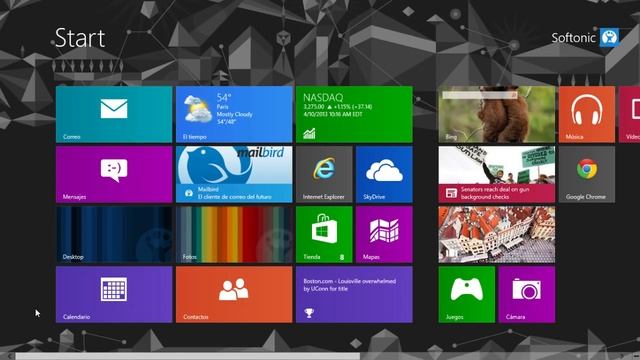Open Senators gun background checks news tile
Image resolution: width=640 pixels, height=360 pixels.
click(497, 174)
